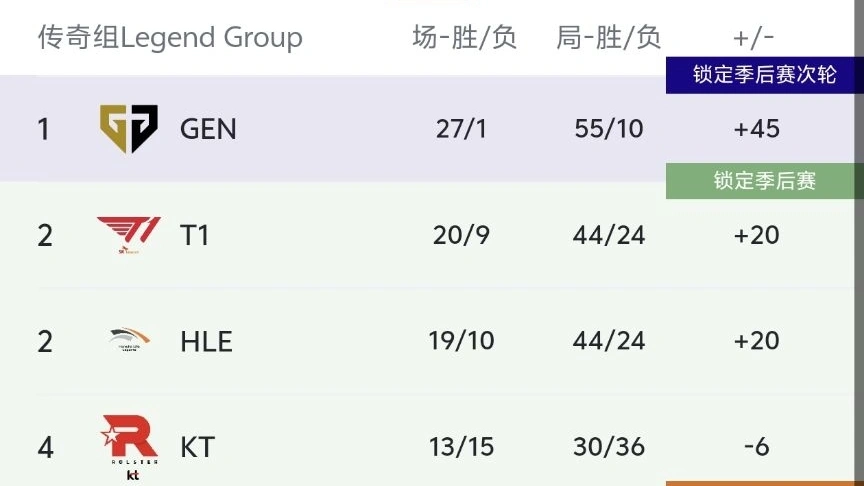This screenshot has height=486, width=864.
Task: Click the 场-胜/负 column header
Action: (x=465, y=37)
